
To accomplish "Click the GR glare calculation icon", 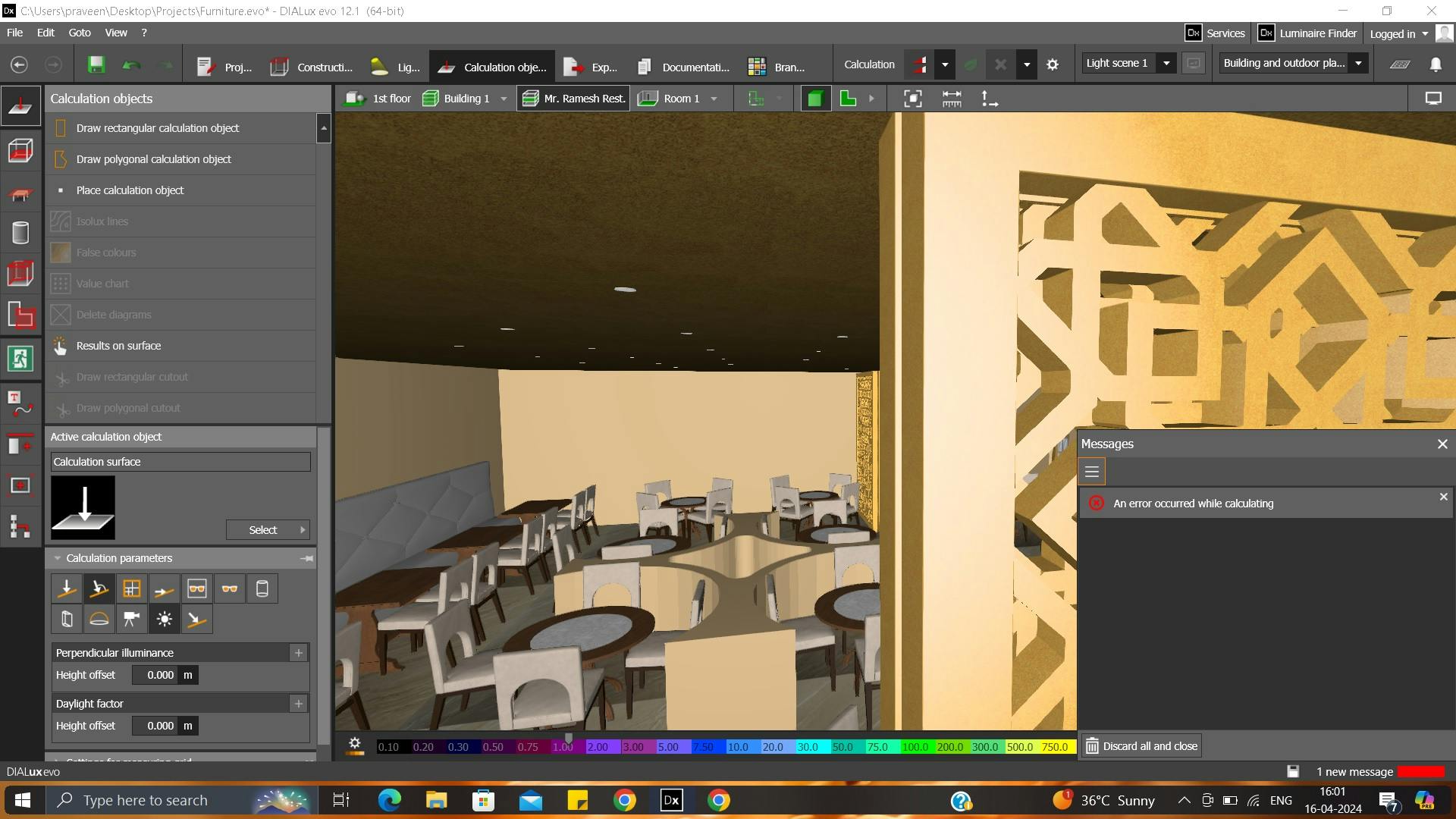I will click(230, 588).
